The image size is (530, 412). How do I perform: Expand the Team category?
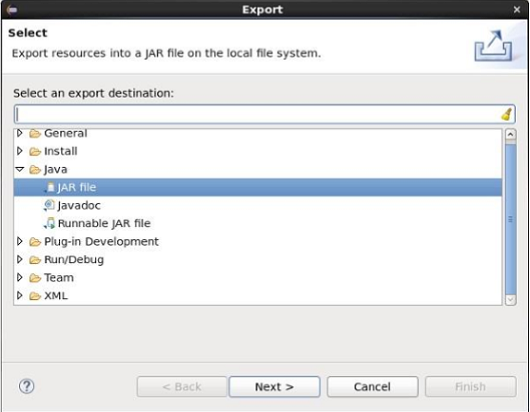(20, 277)
